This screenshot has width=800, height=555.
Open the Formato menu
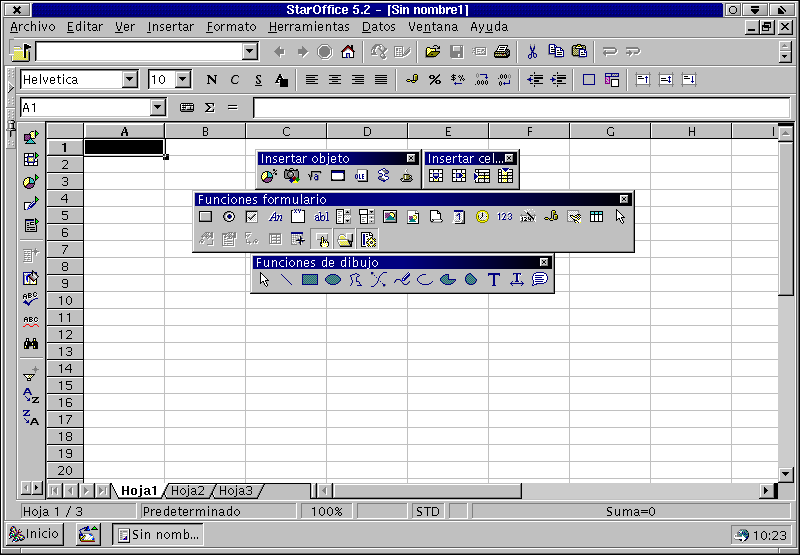click(x=231, y=27)
